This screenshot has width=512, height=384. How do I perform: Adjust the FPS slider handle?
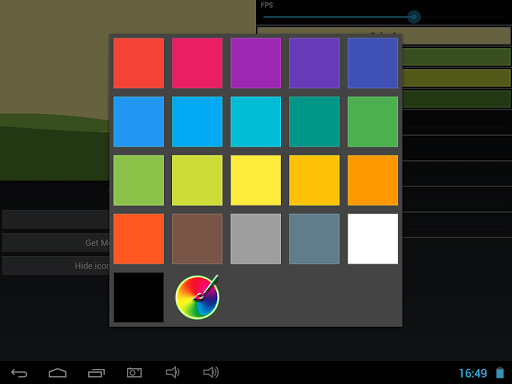414,17
